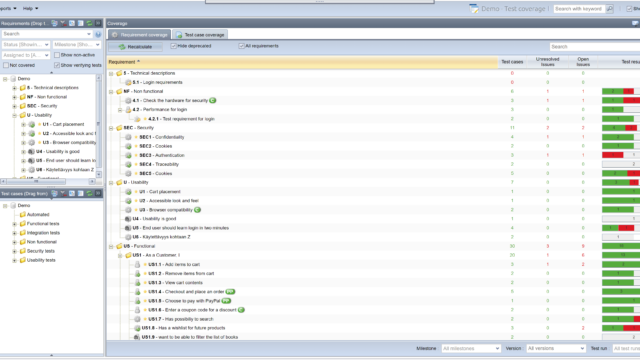Toggle the checkbox at top-right of header bar
640x360 pixels.
[629, 9]
